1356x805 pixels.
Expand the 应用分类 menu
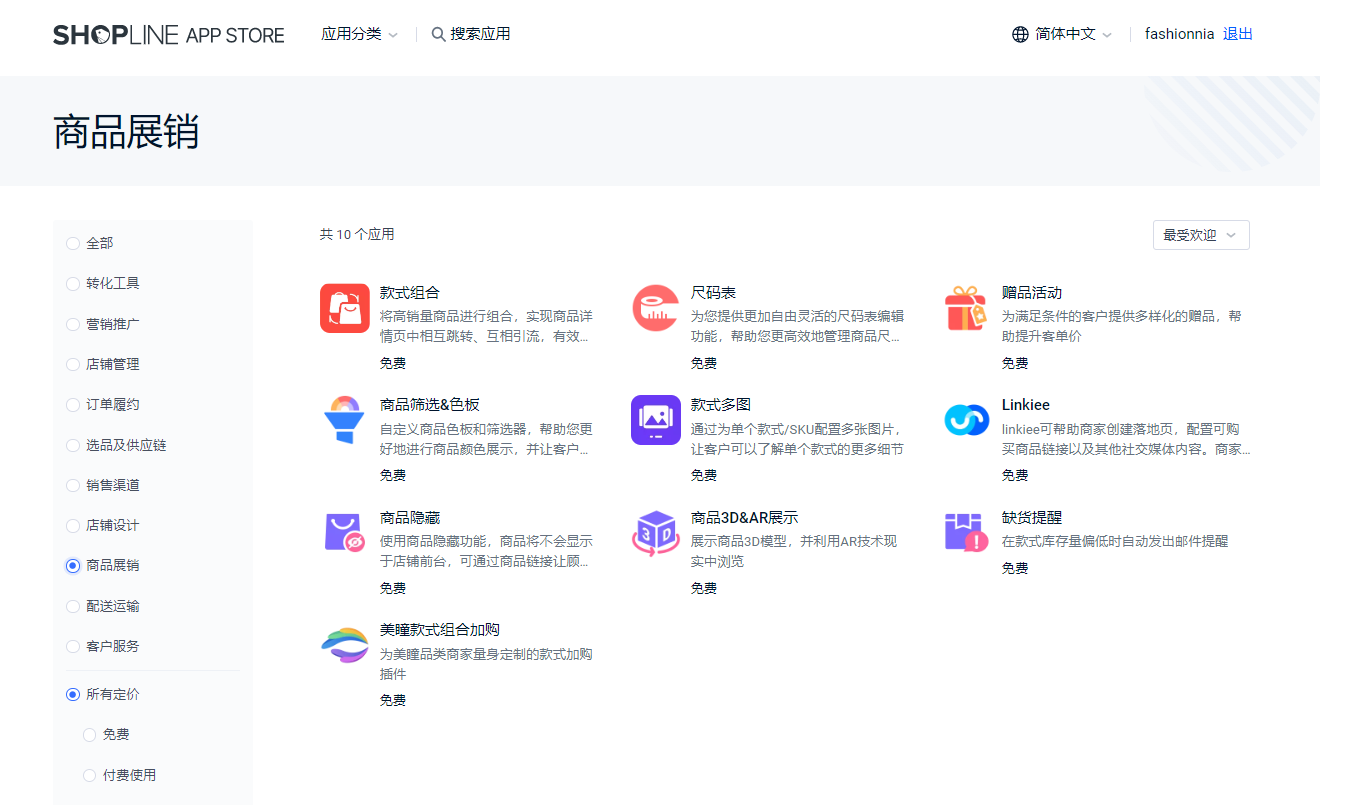pos(359,34)
